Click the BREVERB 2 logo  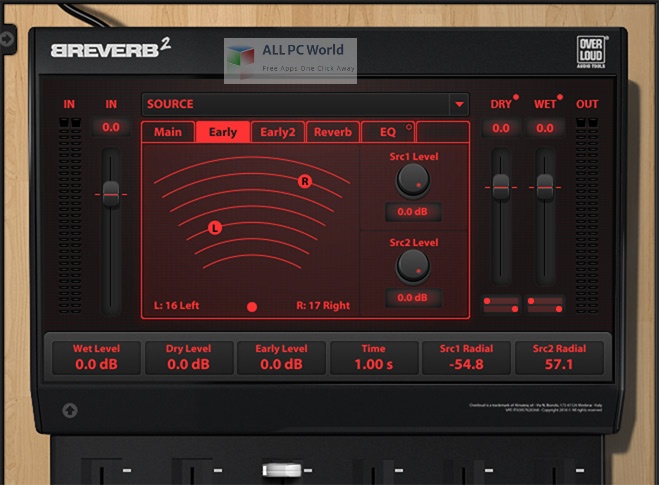coord(111,48)
